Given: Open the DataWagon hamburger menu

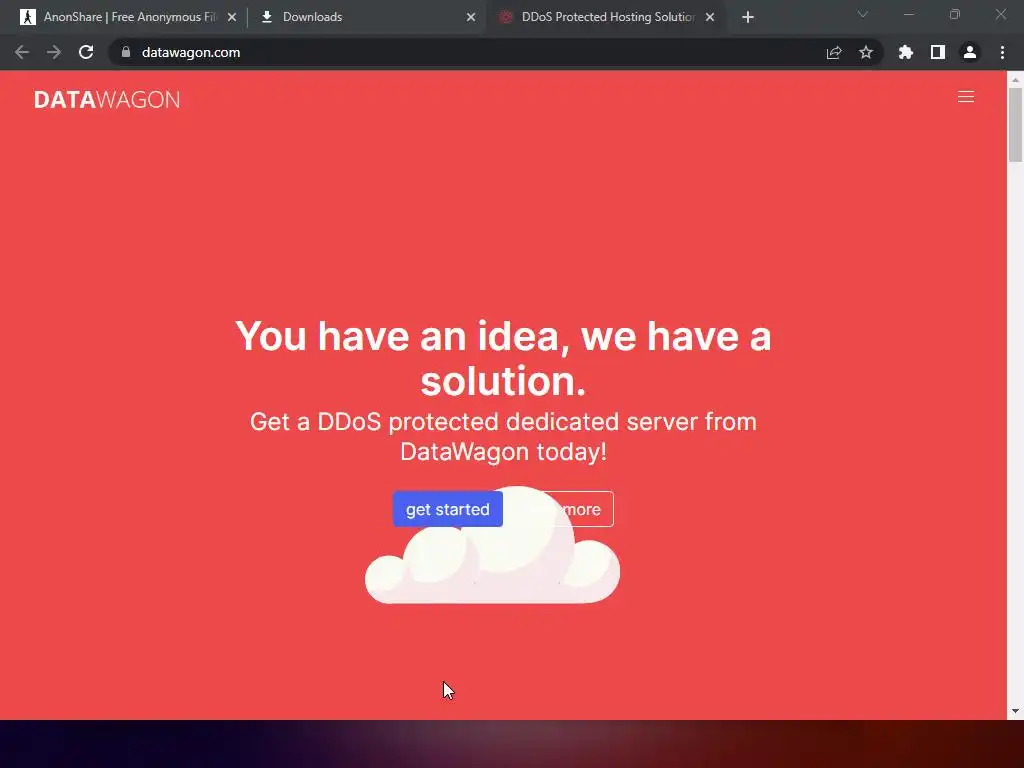Looking at the screenshot, I should tap(966, 97).
